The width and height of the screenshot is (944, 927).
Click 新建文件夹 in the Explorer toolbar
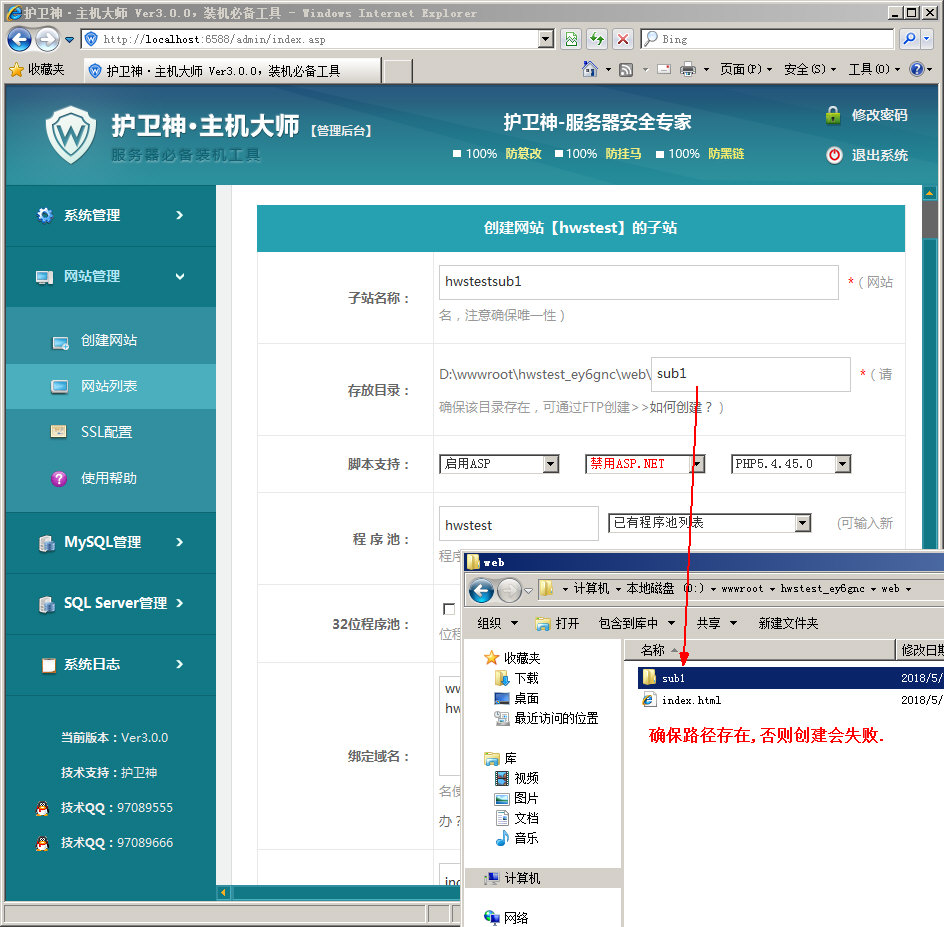(x=788, y=623)
